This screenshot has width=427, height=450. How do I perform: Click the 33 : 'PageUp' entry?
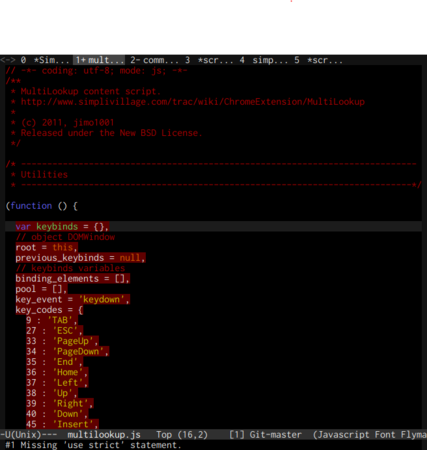[62, 341]
